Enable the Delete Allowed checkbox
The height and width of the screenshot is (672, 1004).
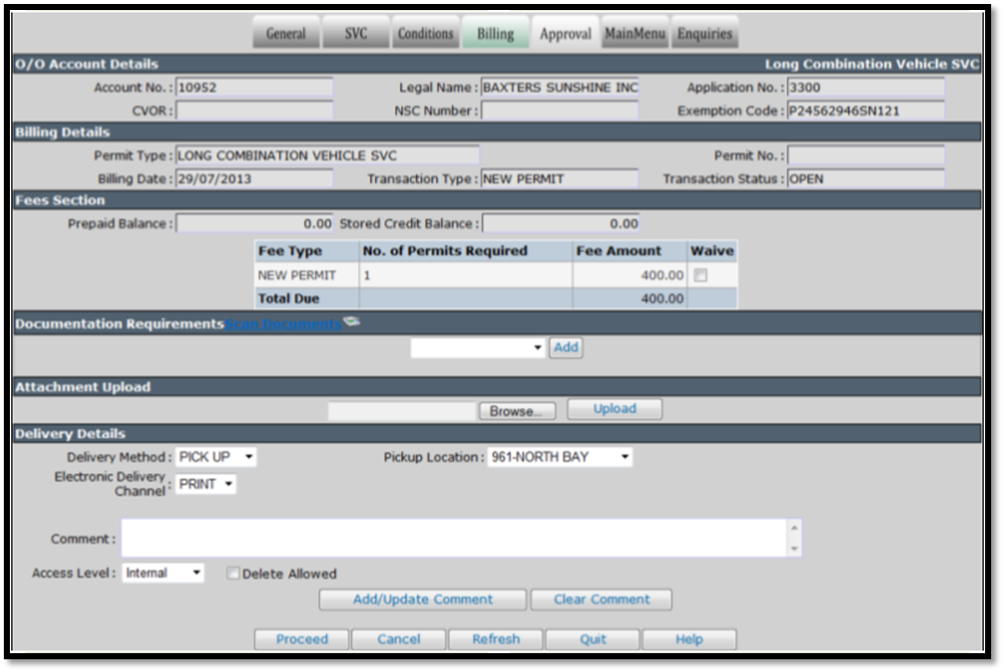[233, 573]
